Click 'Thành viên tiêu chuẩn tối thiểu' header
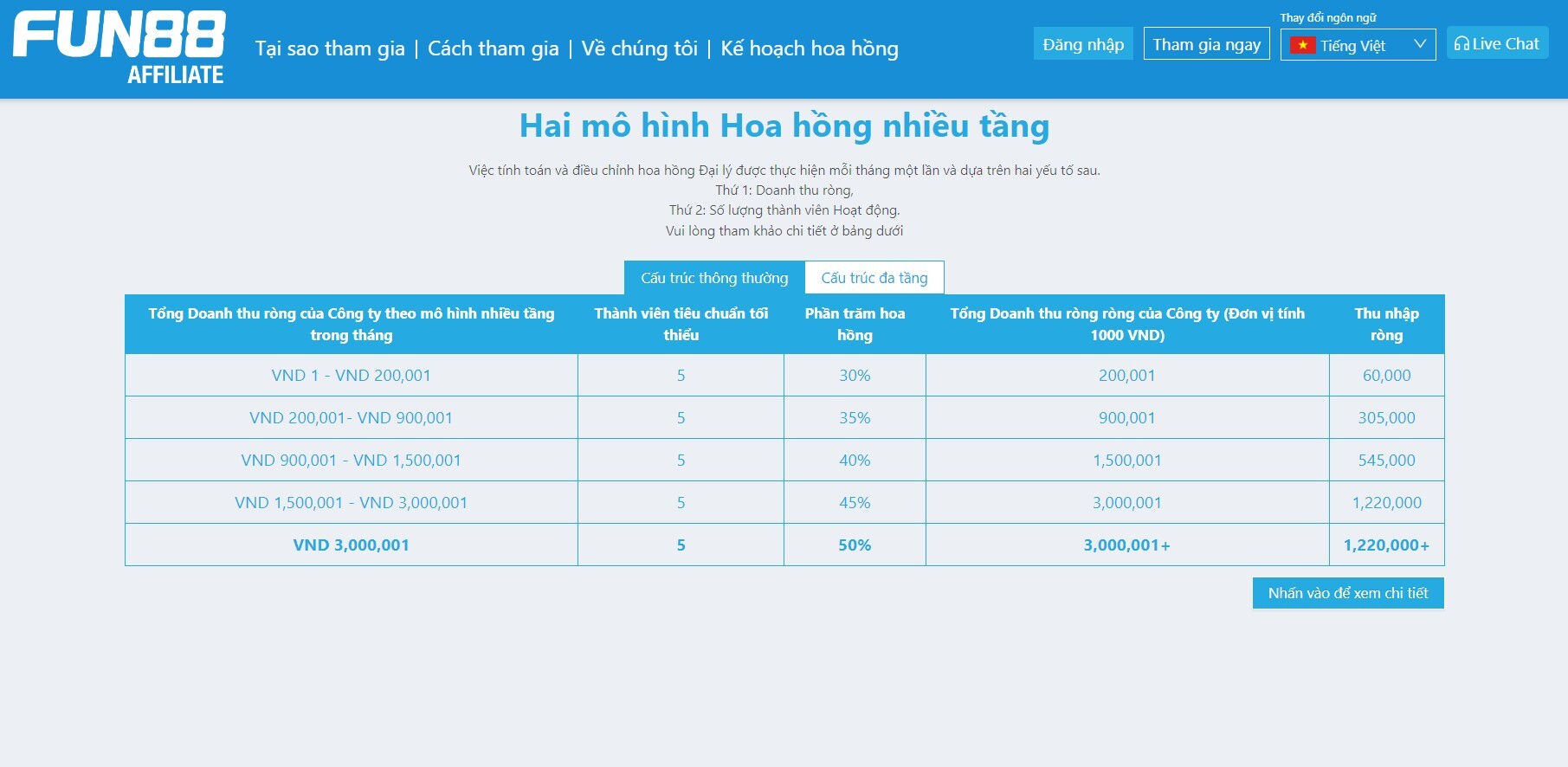The image size is (1568, 767). (x=681, y=324)
